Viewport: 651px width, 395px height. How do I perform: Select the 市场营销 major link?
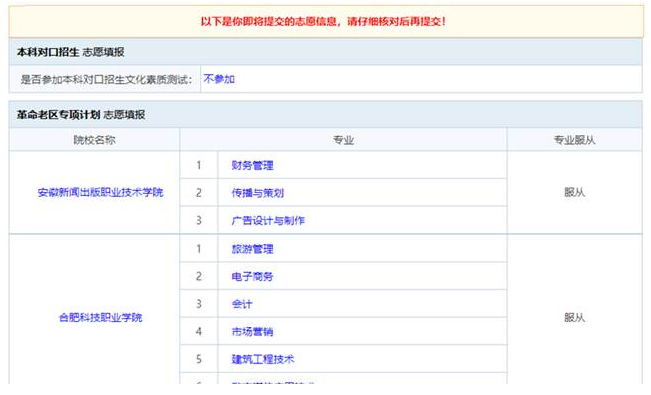pyautogui.click(x=252, y=332)
